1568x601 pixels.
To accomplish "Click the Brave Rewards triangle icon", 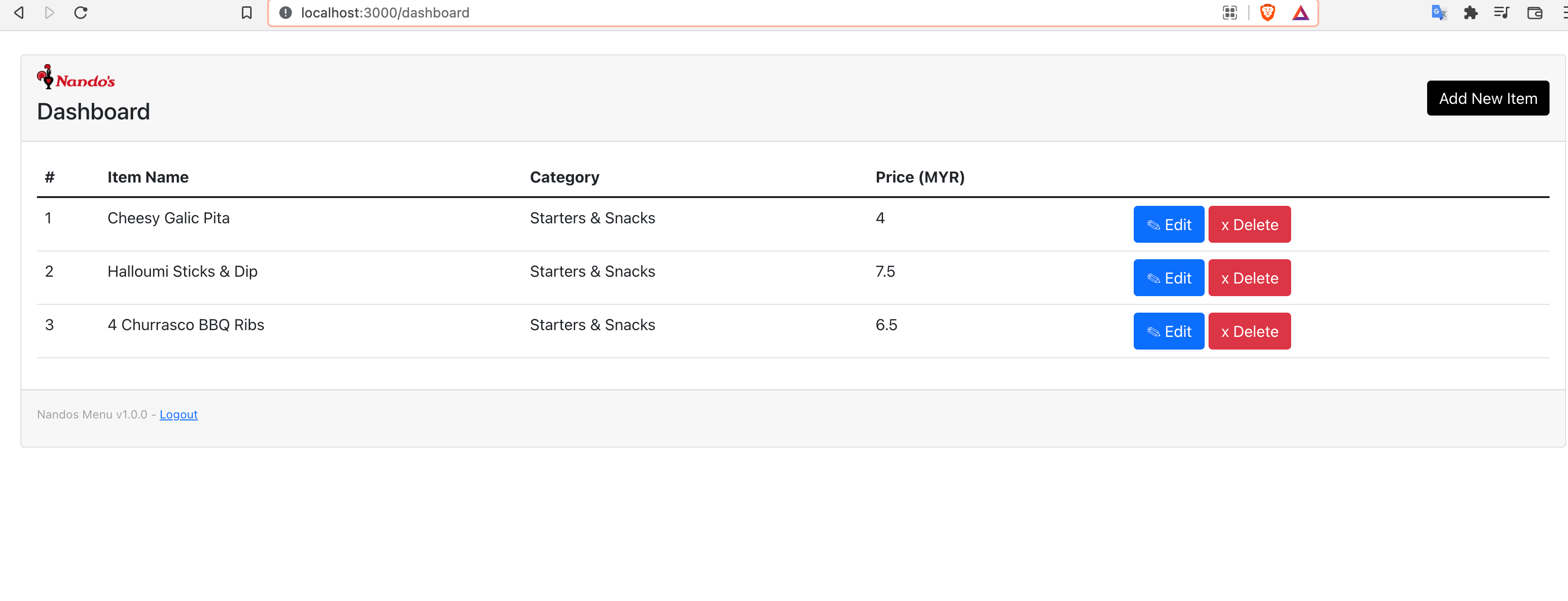I will (1300, 13).
